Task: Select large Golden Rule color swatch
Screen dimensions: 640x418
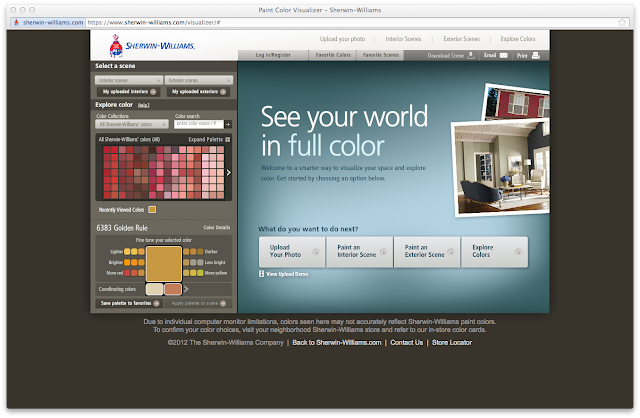Action: [164, 264]
